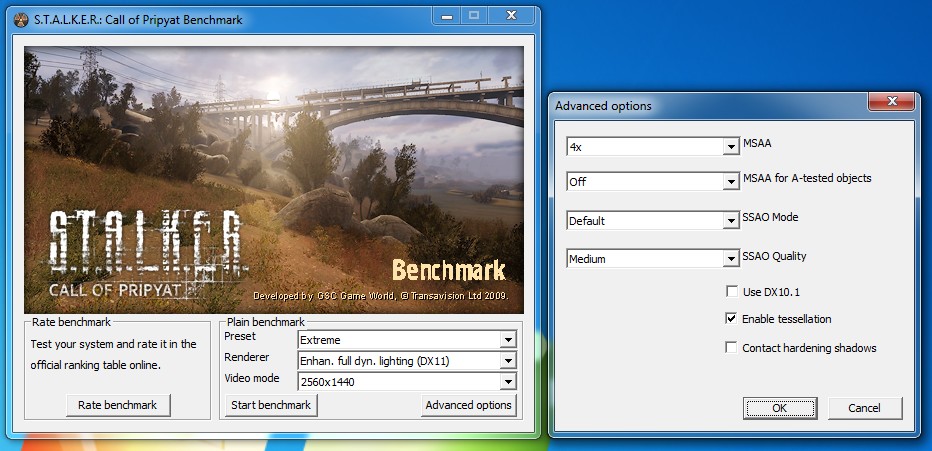Expand MSAA for A-tested objects dropdown

653,182
